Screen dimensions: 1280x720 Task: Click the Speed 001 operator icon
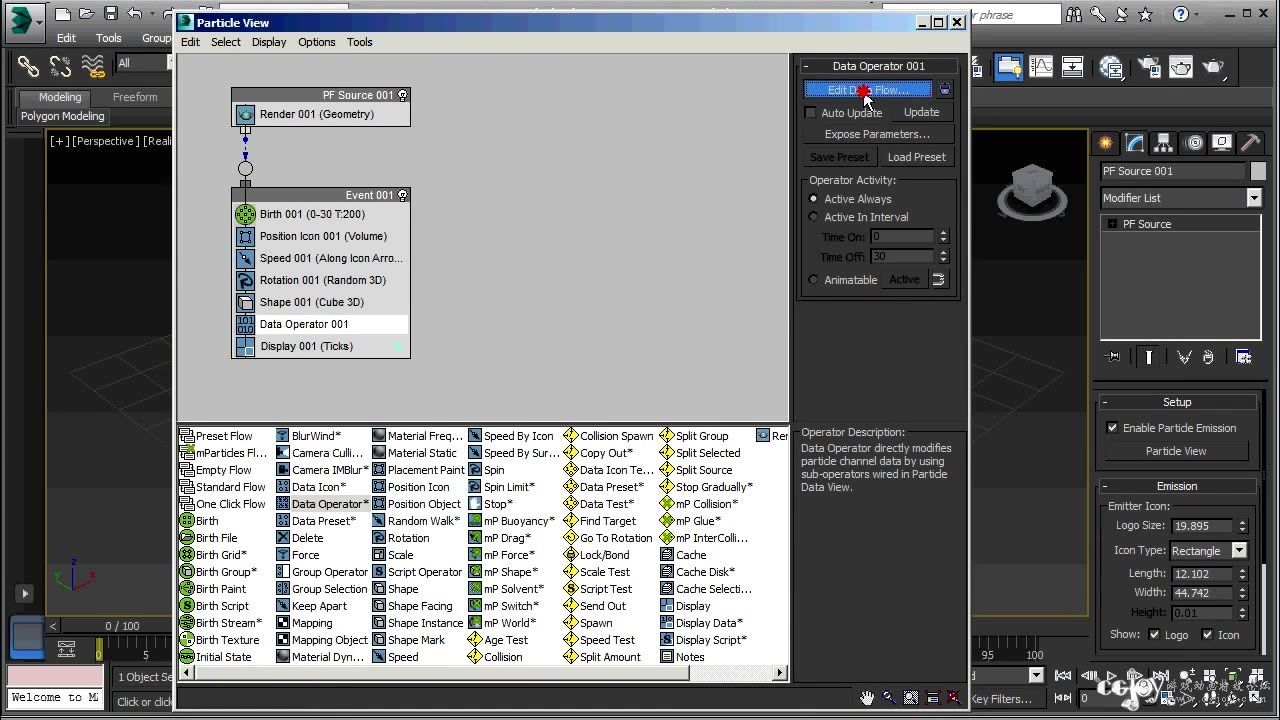[x=245, y=258]
